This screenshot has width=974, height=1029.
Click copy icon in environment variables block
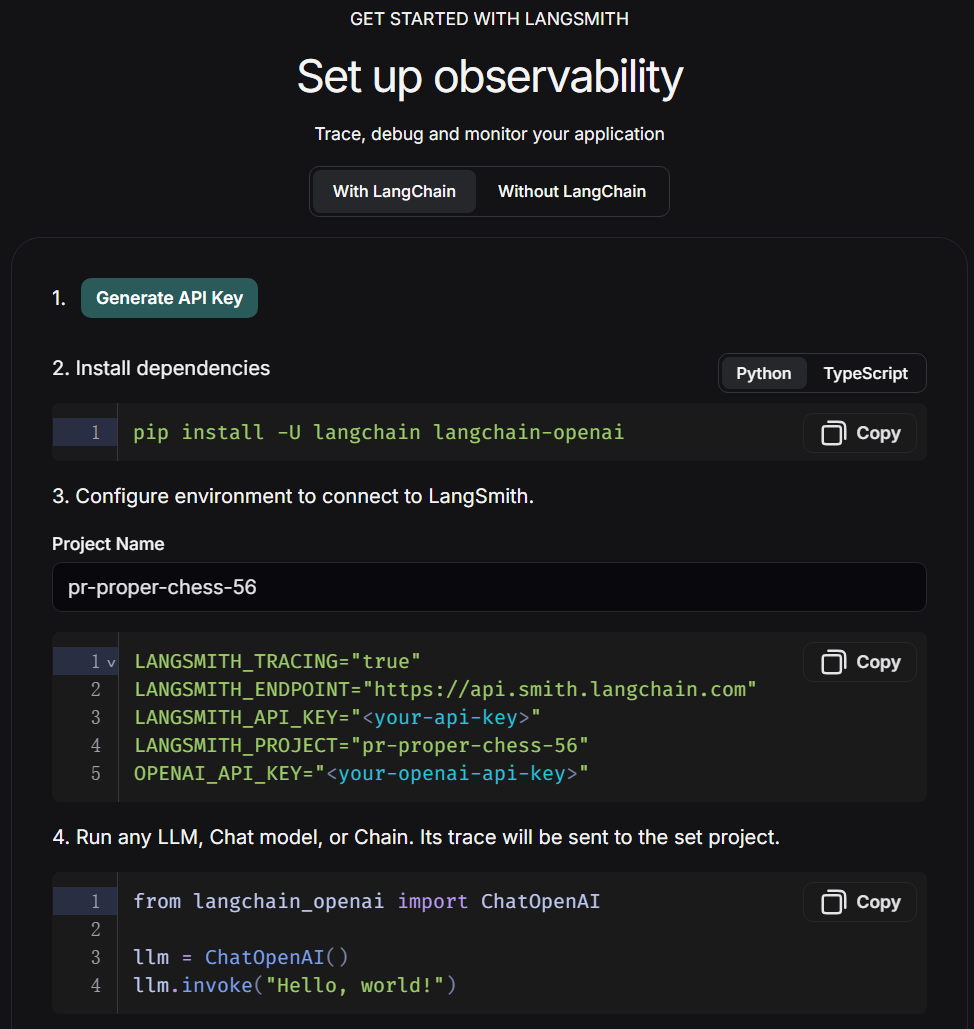[x=833, y=662]
